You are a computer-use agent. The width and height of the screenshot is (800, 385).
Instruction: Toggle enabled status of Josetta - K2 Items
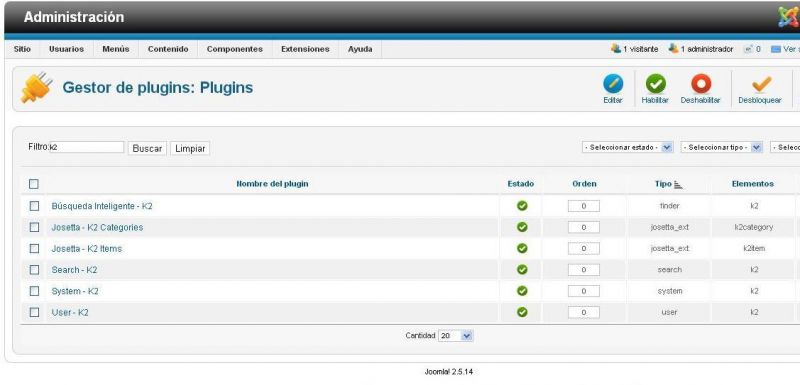(522, 248)
